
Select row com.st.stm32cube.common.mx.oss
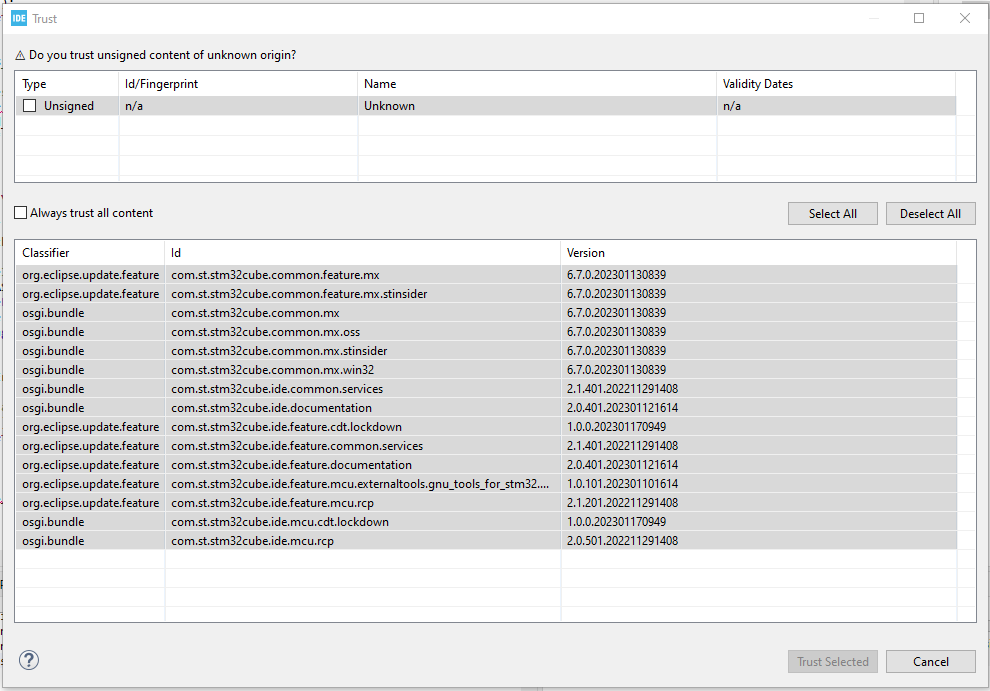click(486, 332)
